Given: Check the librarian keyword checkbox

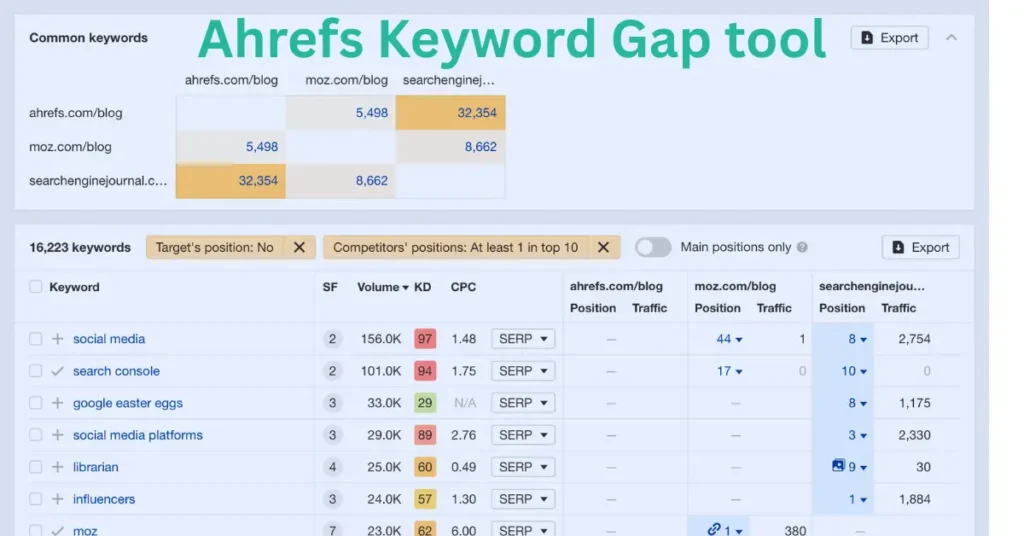Looking at the screenshot, I should [x=35, y=467].
